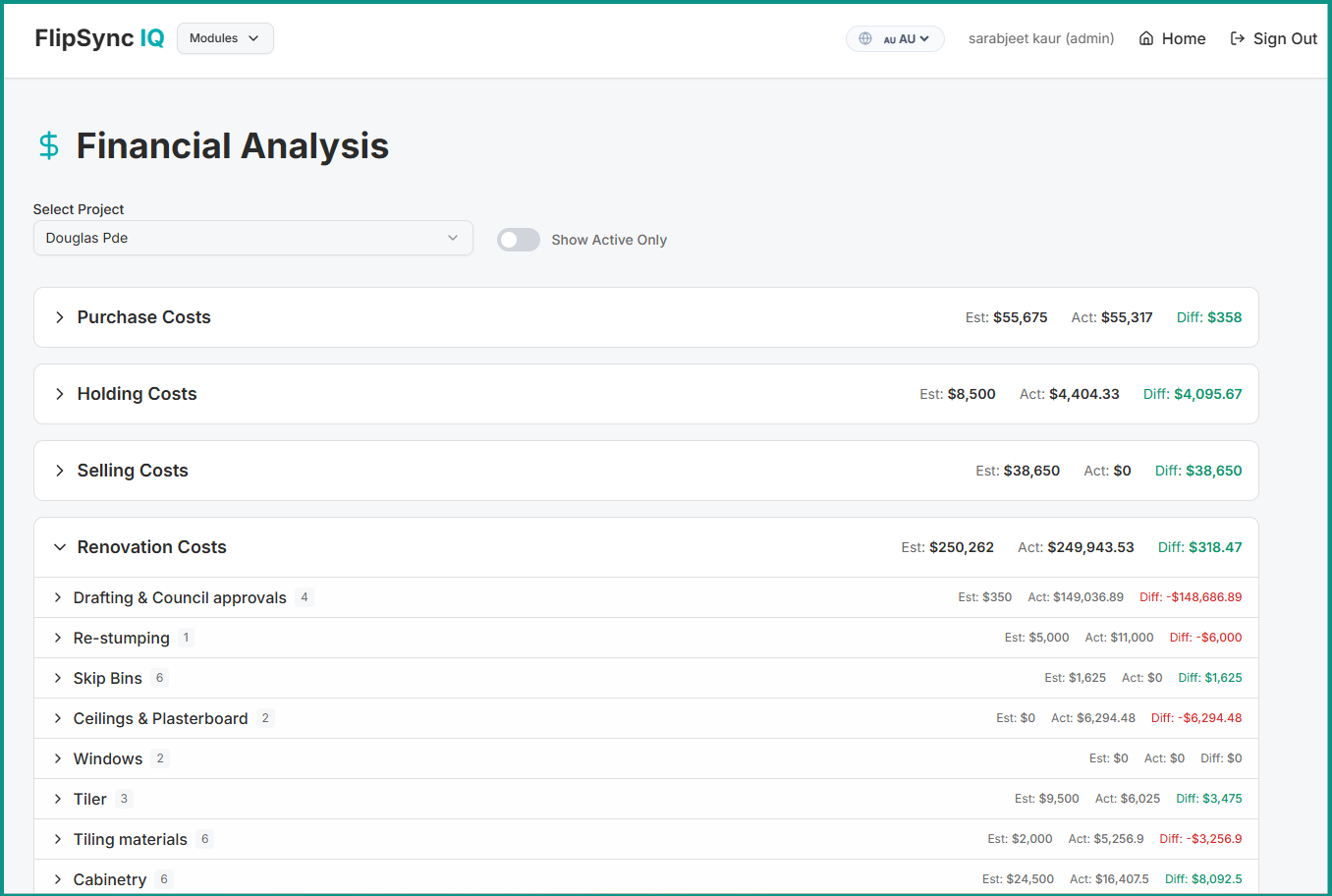Screen dimensions: 1332x896
Task: Click the Sign Out logout icon
Action: [x=1236, y=38]
